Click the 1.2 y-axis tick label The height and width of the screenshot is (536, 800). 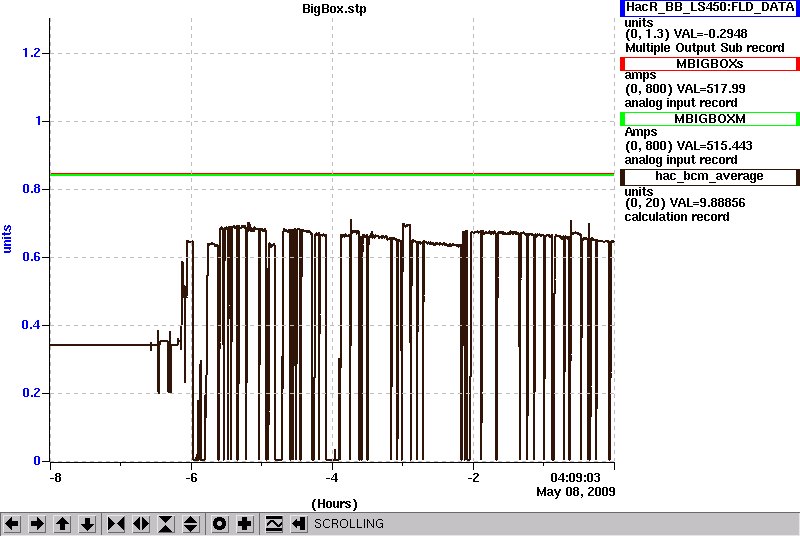point(31,53)
